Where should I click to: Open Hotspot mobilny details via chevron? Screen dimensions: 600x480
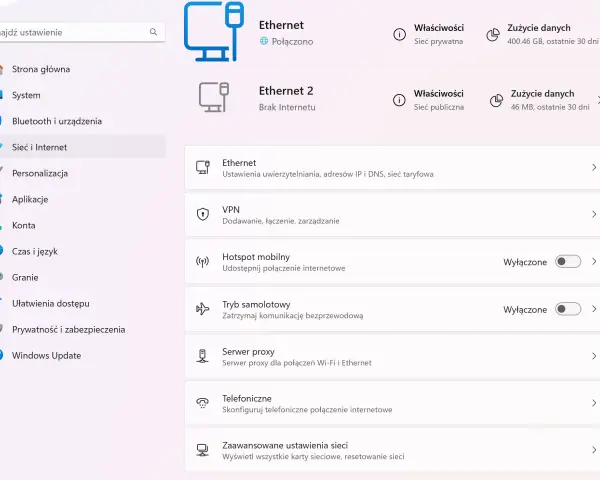pyautogui.click(x=594, y=261)
